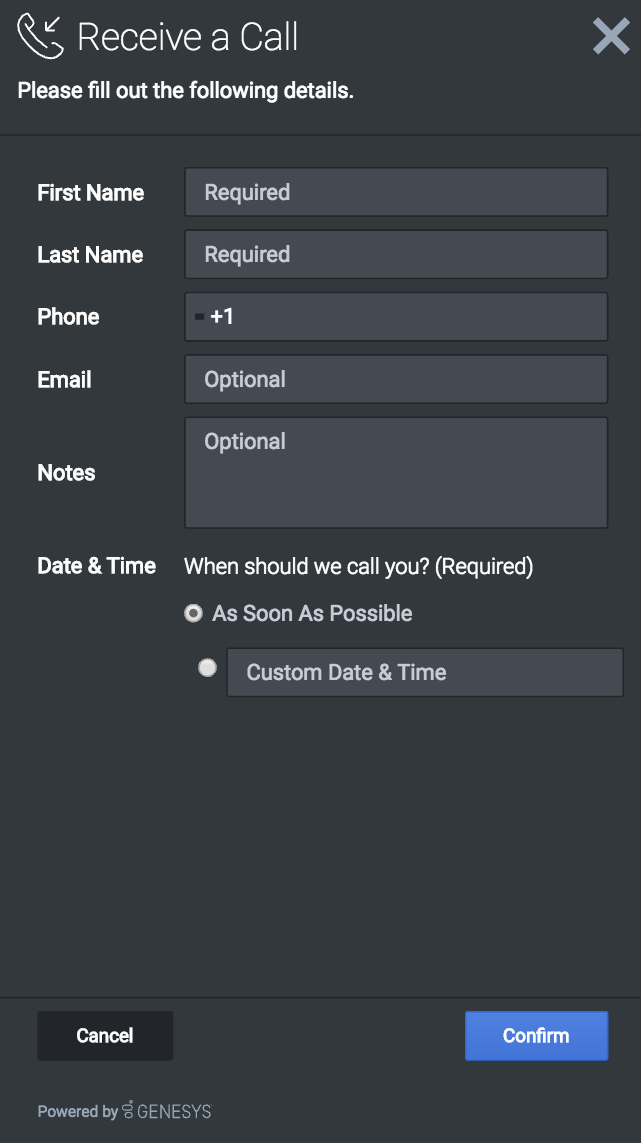Close the Receive a Call dialog
Image resolution: width=641 pixels, height=1143 pixels.
pos(611,37)
